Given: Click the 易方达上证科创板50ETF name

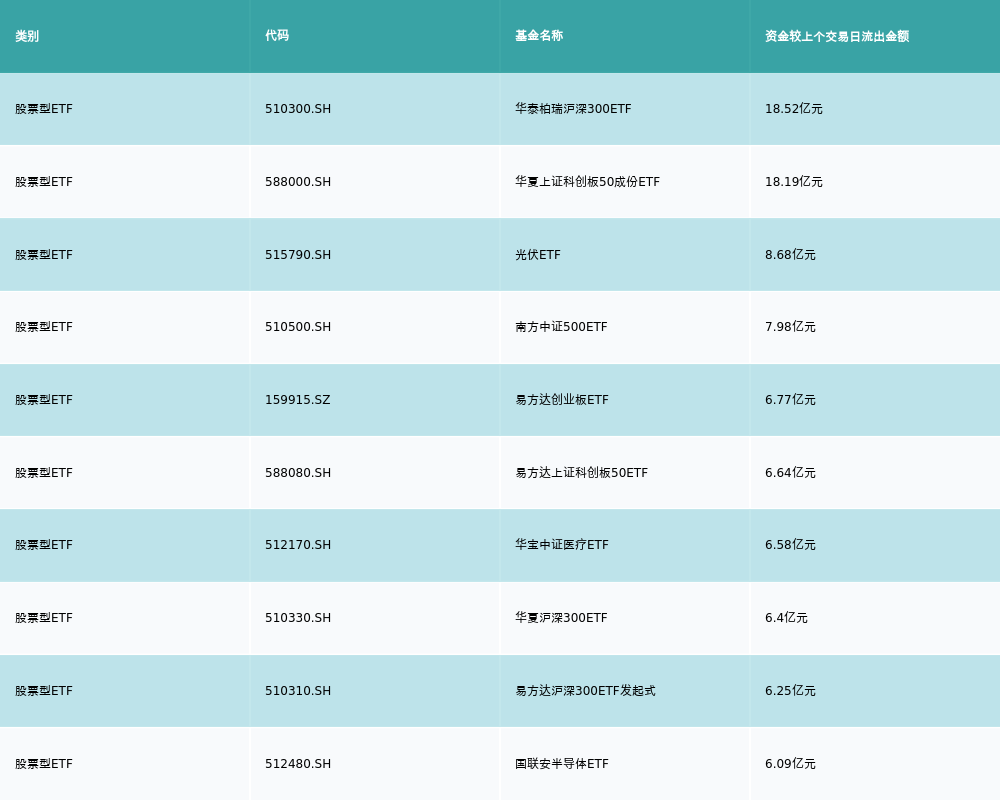Looking at the screenshot, I should pyautogui.click(x=581, y=473).
